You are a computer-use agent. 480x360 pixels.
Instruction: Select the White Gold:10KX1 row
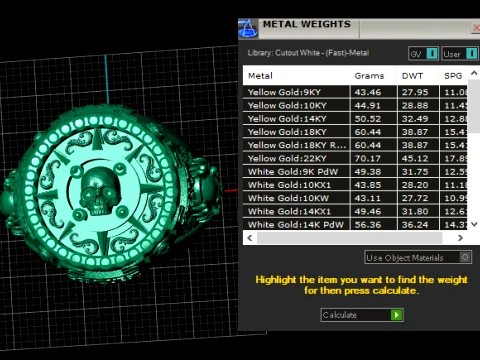point(355,185)
